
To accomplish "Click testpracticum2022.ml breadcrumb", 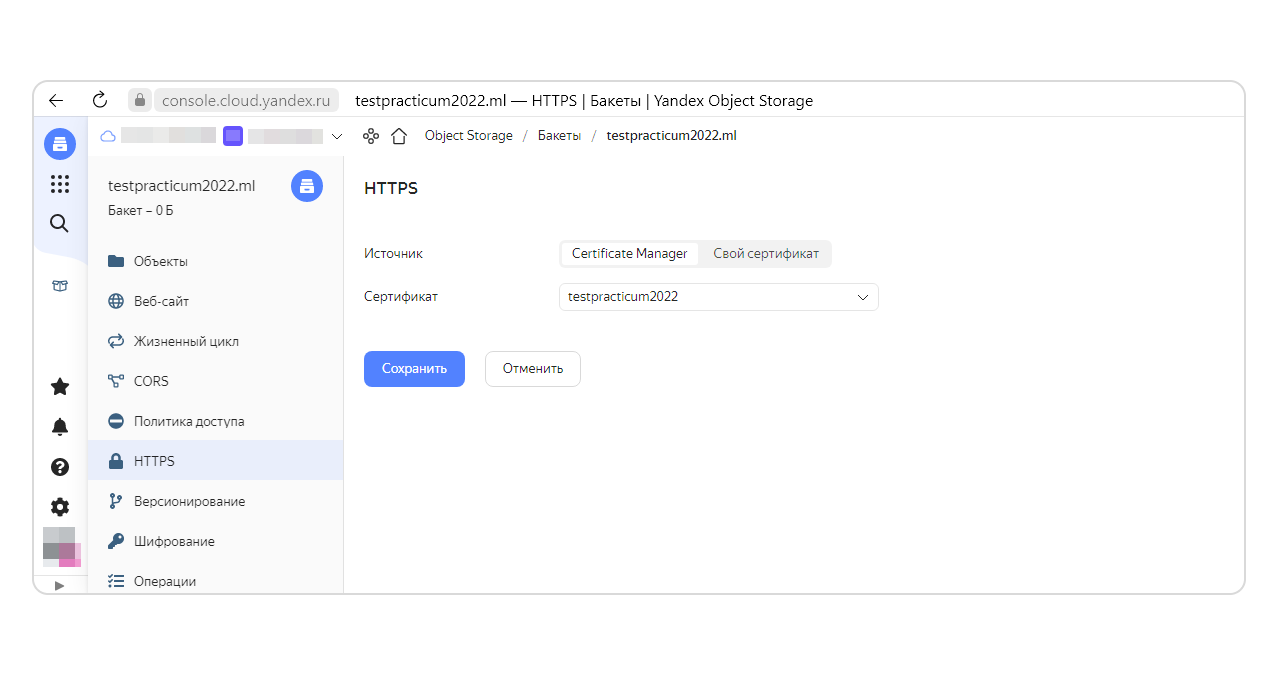I will click(671, 136).
